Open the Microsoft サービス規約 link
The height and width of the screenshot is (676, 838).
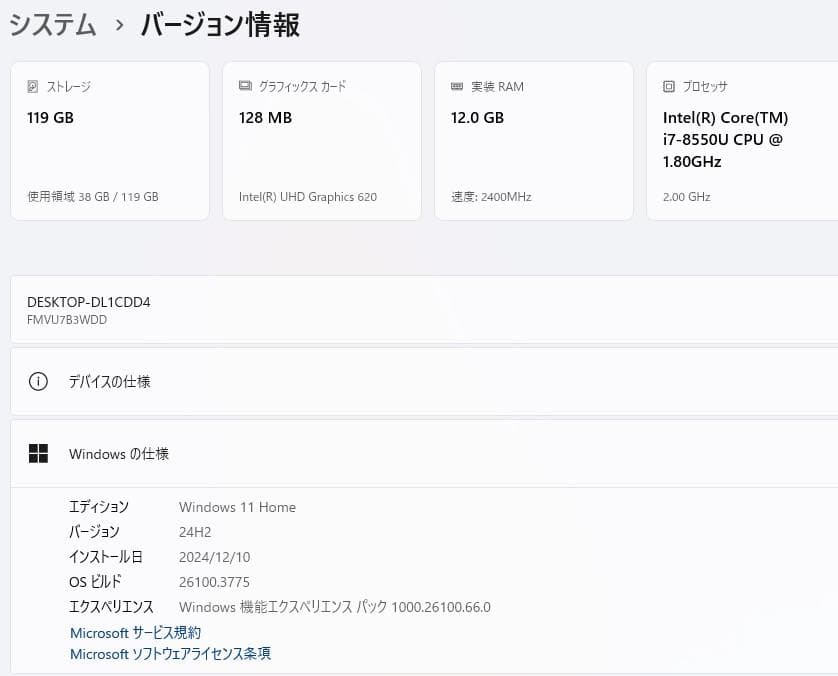coord(134,632)
